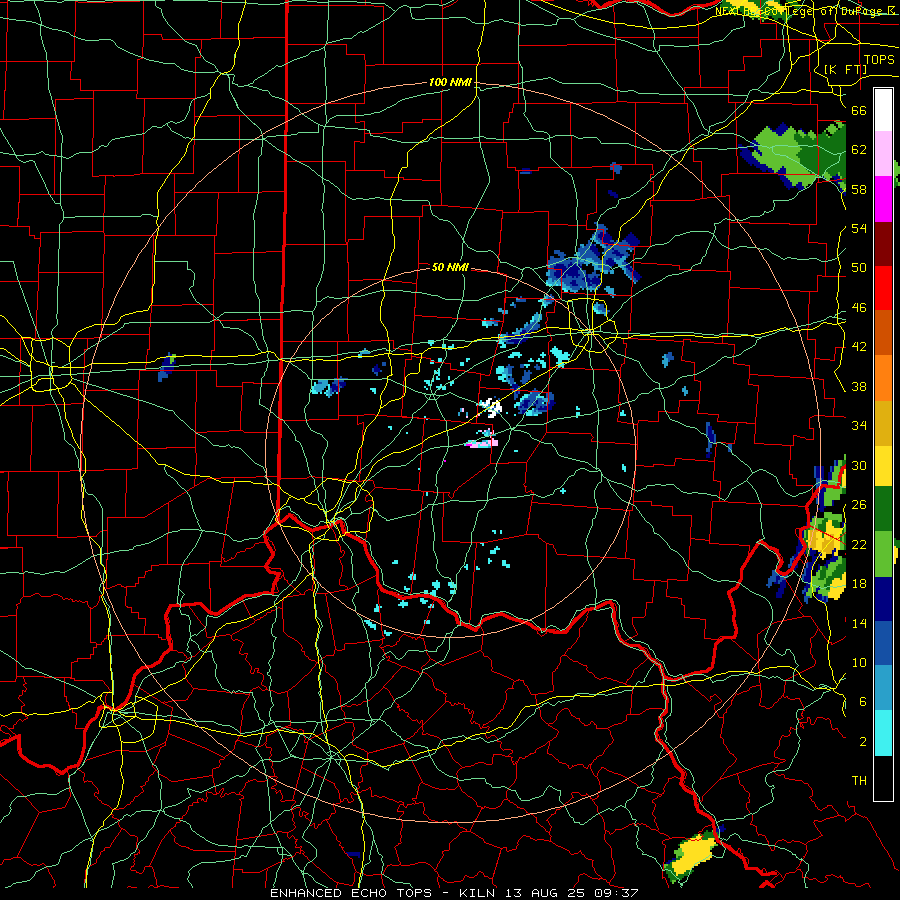This screenshot has width=900, height=900.
Task: Click the "30" legend value
Action: 859,465
